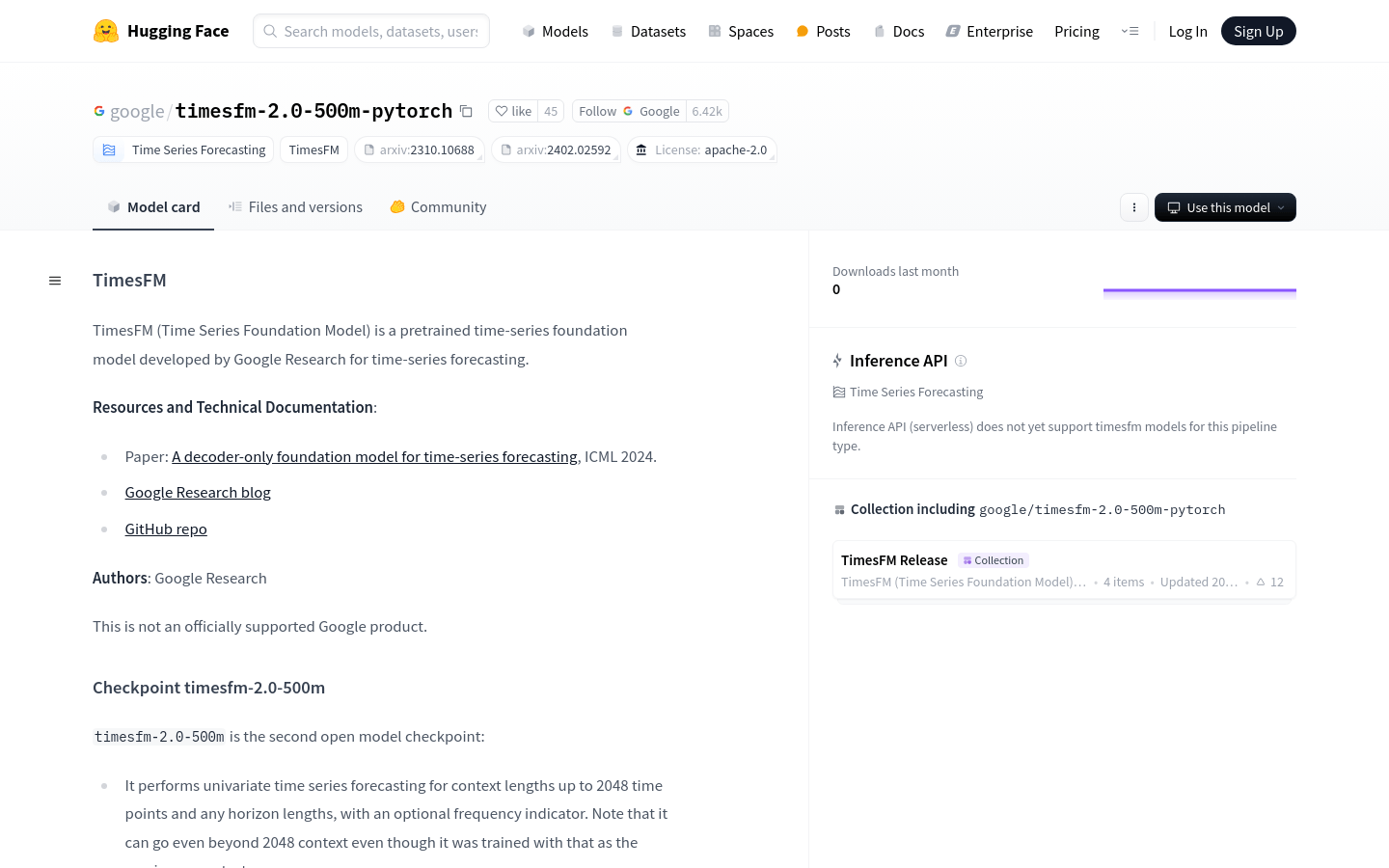Viewport: 1389px width, 868px height.
Task: Open the Datasets nav item
Action: pos(648,31)
